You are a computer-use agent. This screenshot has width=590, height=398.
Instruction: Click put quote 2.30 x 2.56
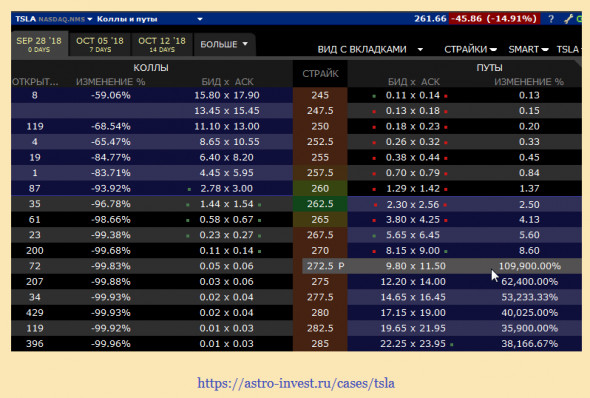413,204
